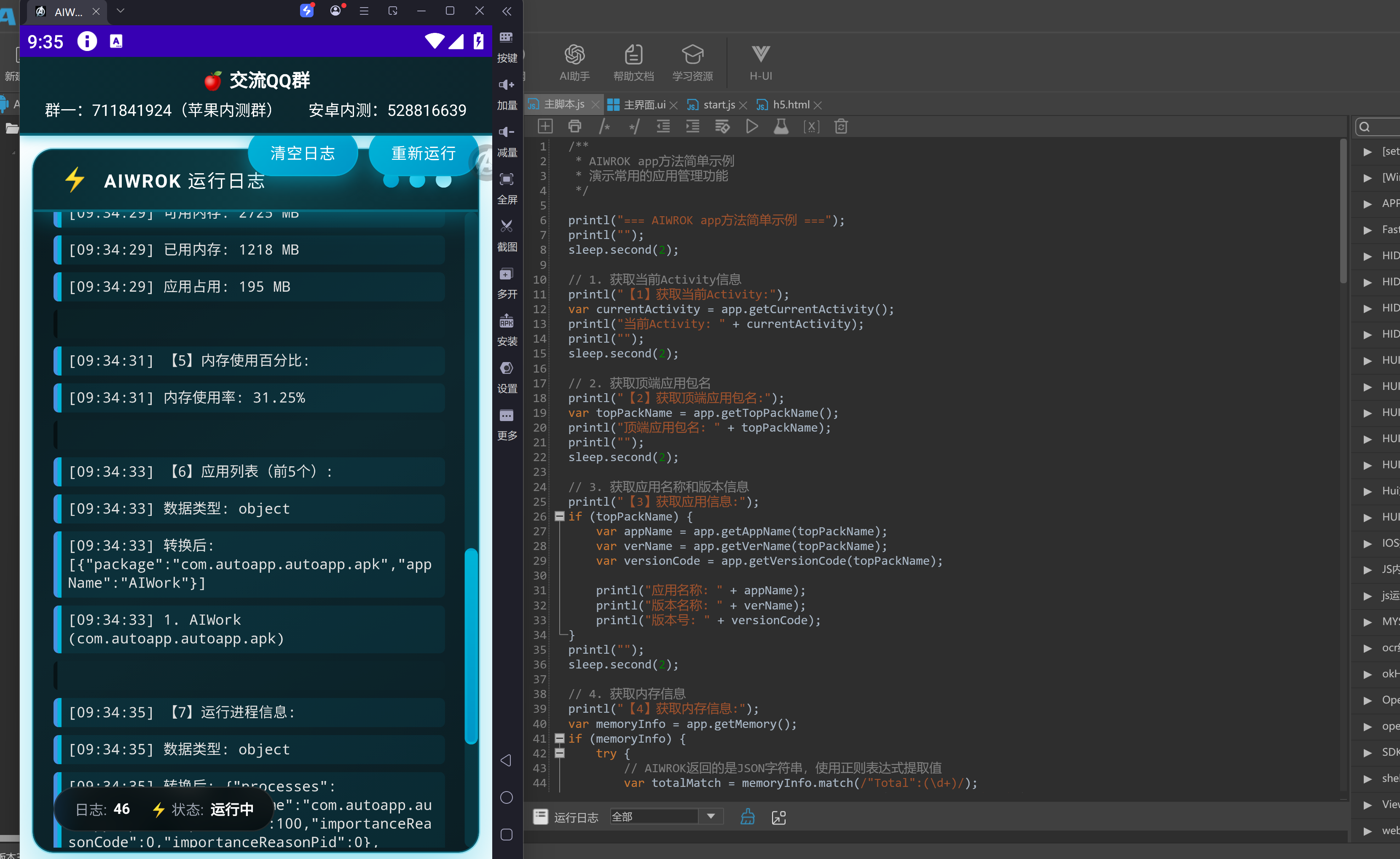Click the flask test icon
Screen dimensions: 1400x859
click(781, 126)
